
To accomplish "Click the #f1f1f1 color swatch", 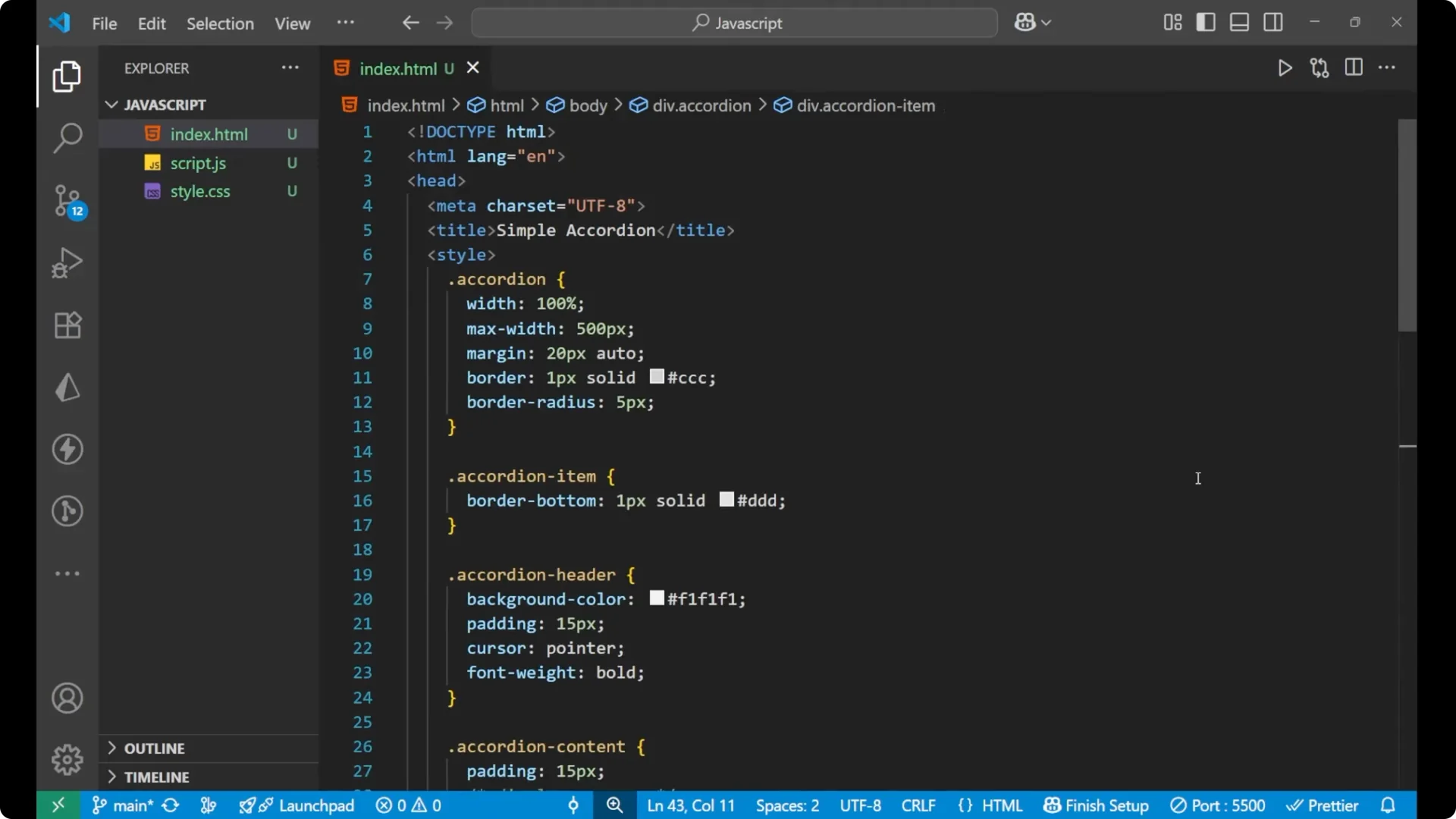I will (x=657, y=598).
